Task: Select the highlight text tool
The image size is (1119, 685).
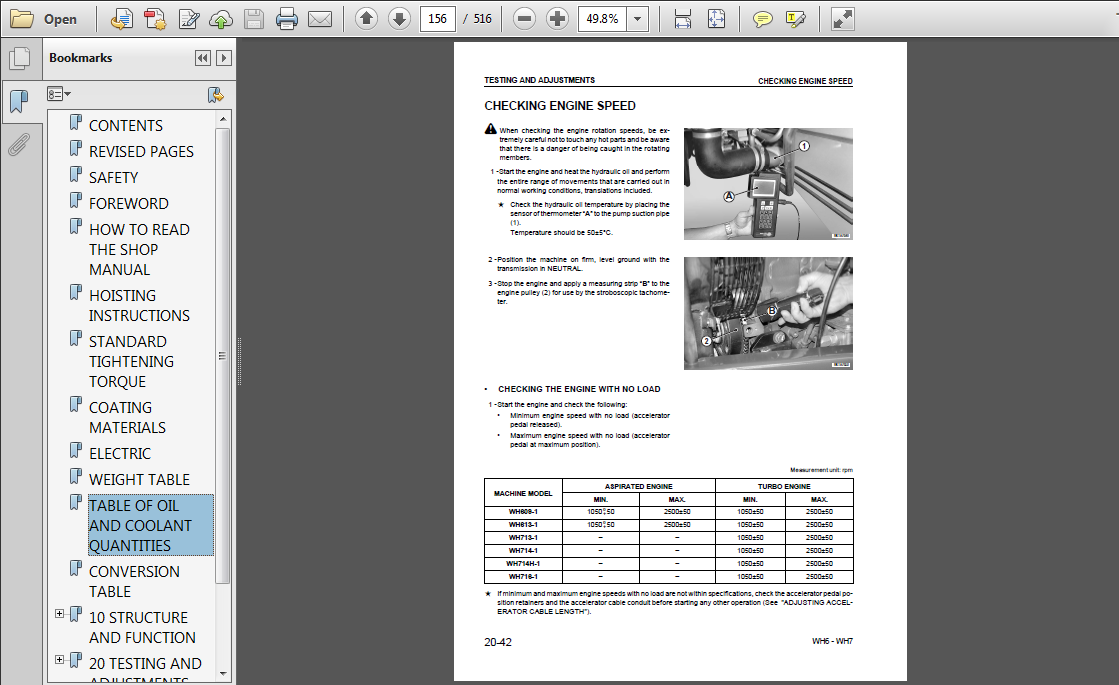Action: pyautogui.click(x=795, y=19)
